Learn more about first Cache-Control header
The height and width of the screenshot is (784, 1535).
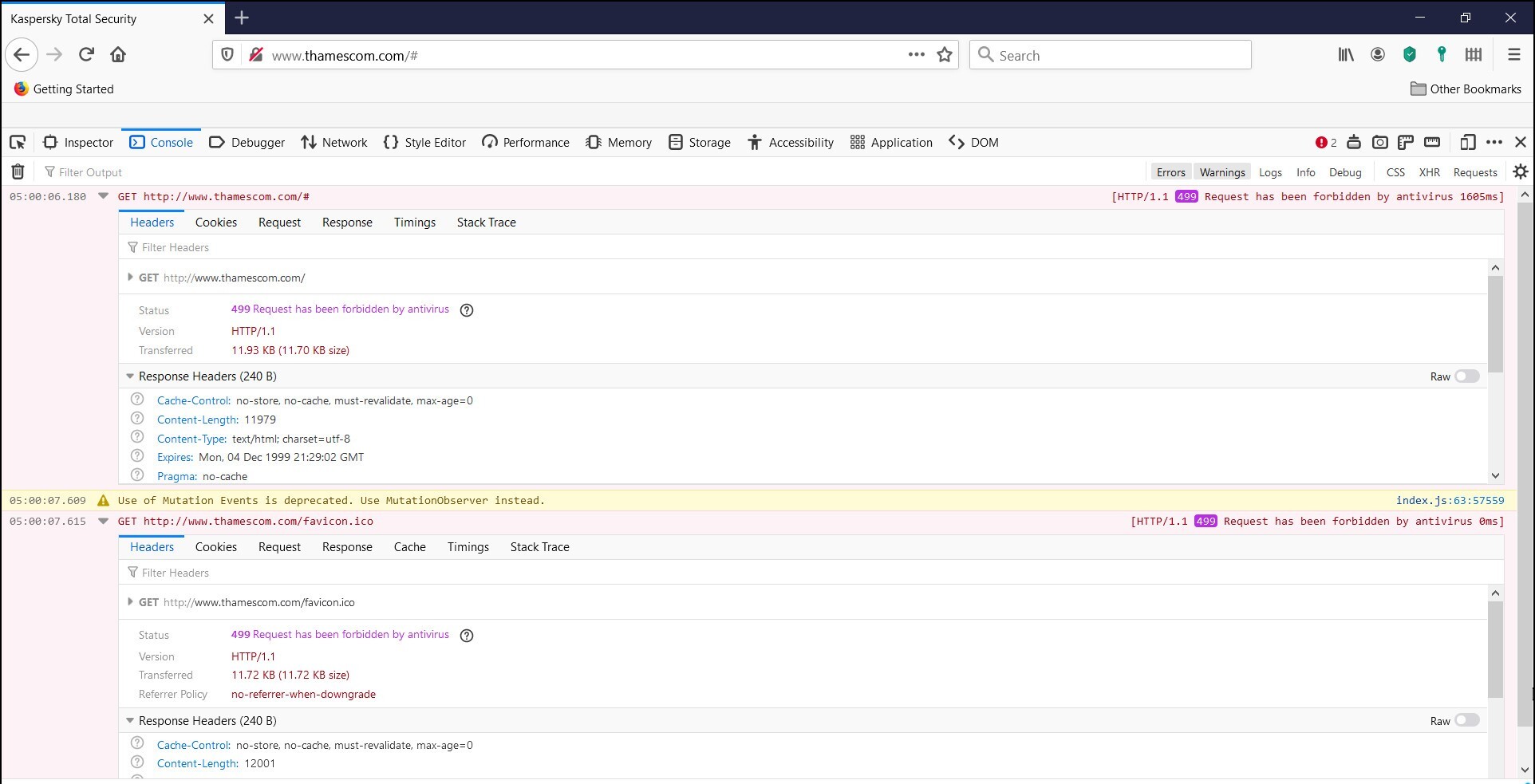click(137, 400)
